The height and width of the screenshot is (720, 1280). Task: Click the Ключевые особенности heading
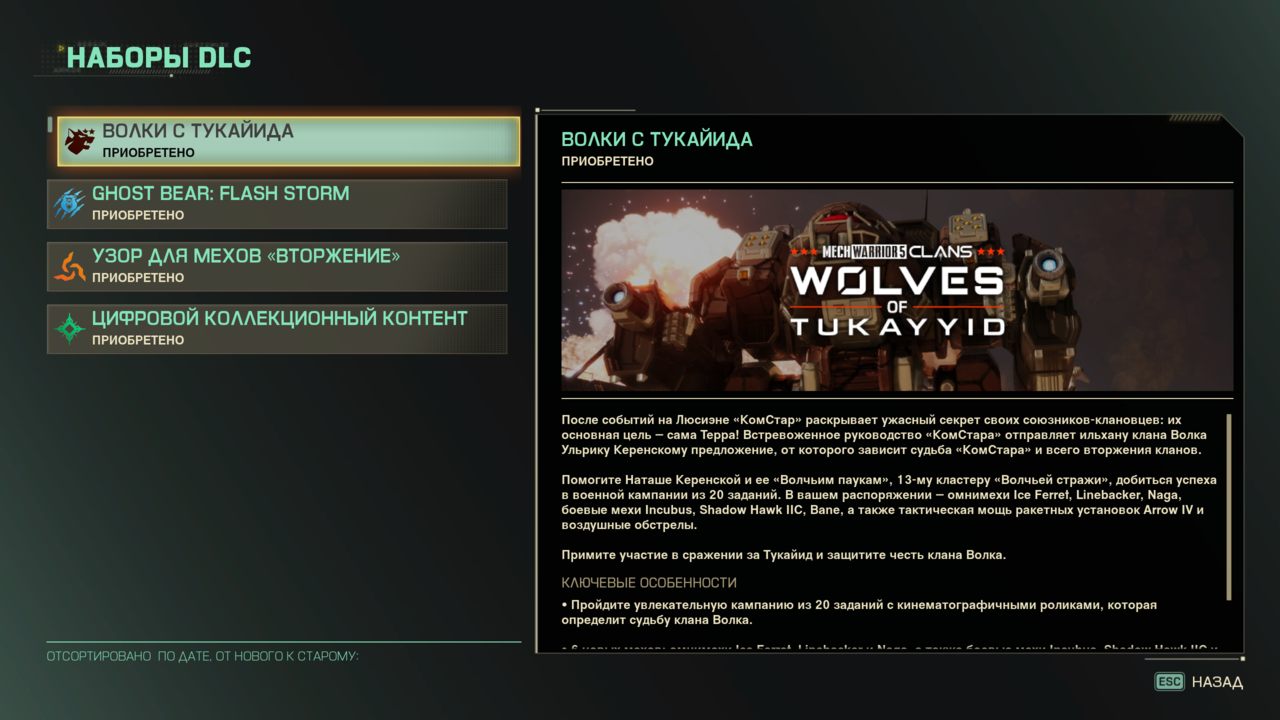coord(649,583)
